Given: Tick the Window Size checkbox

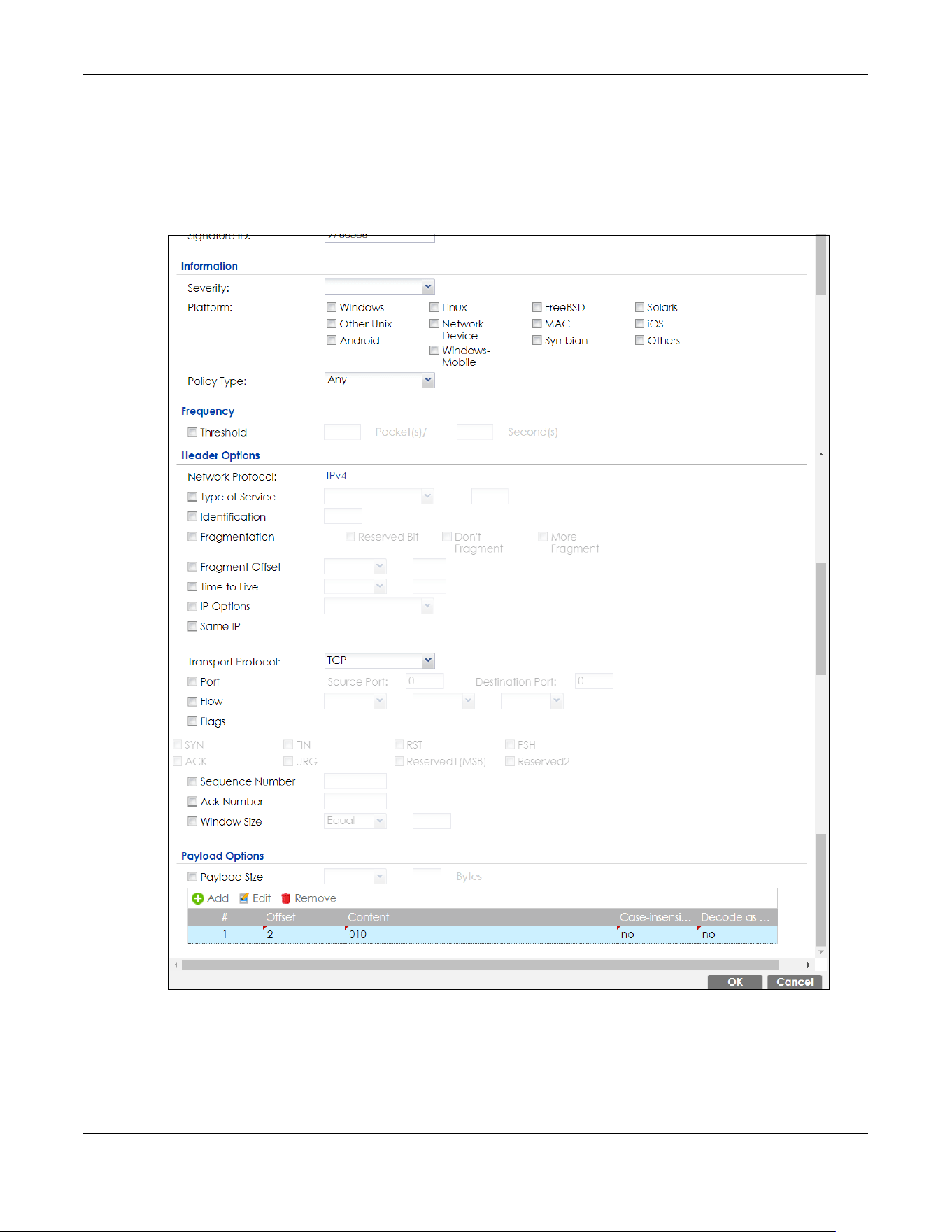Looking at the screenshot, I should tap(192, 821).
